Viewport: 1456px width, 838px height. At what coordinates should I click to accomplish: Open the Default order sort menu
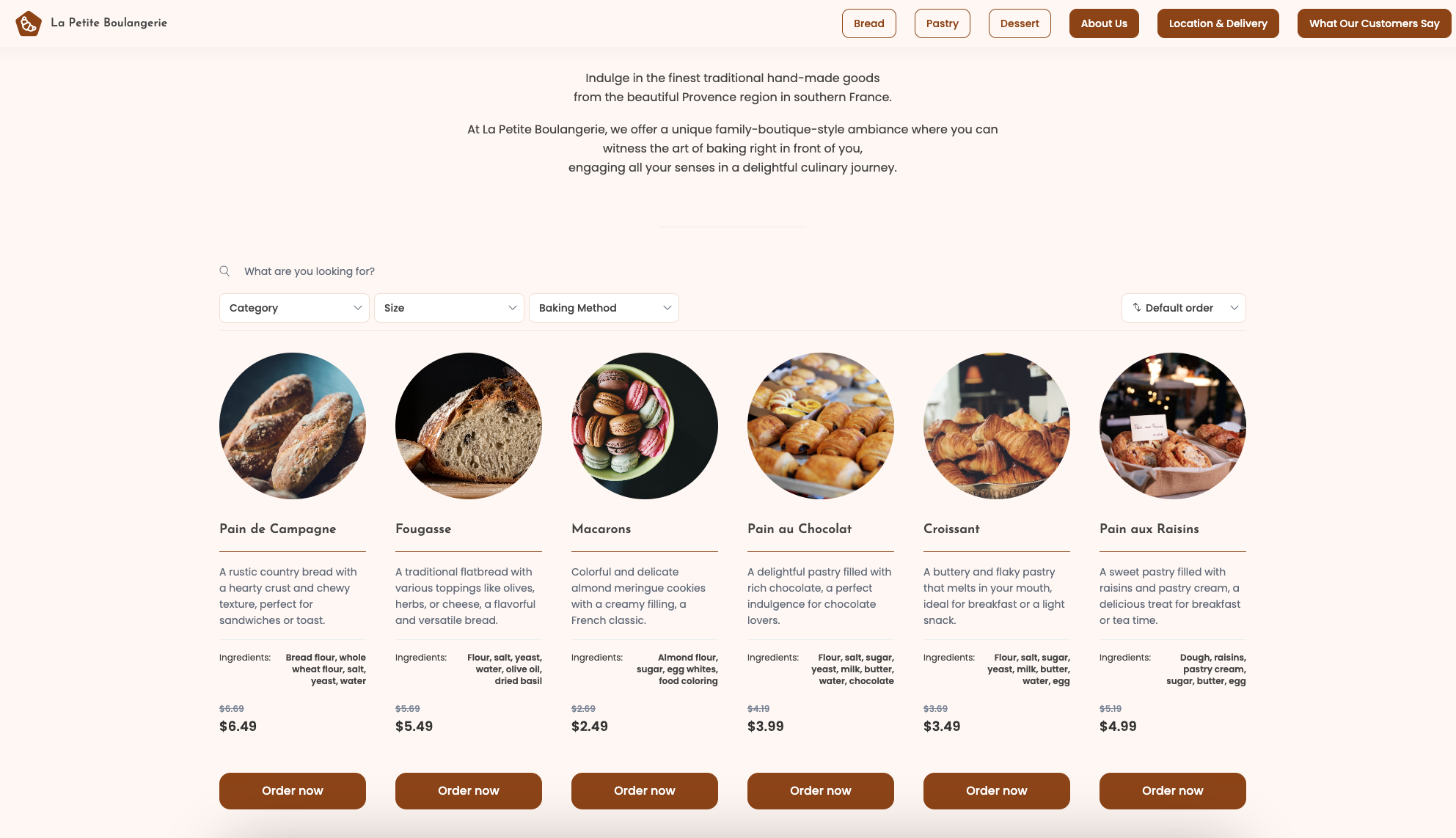[x=1183, y=307]
